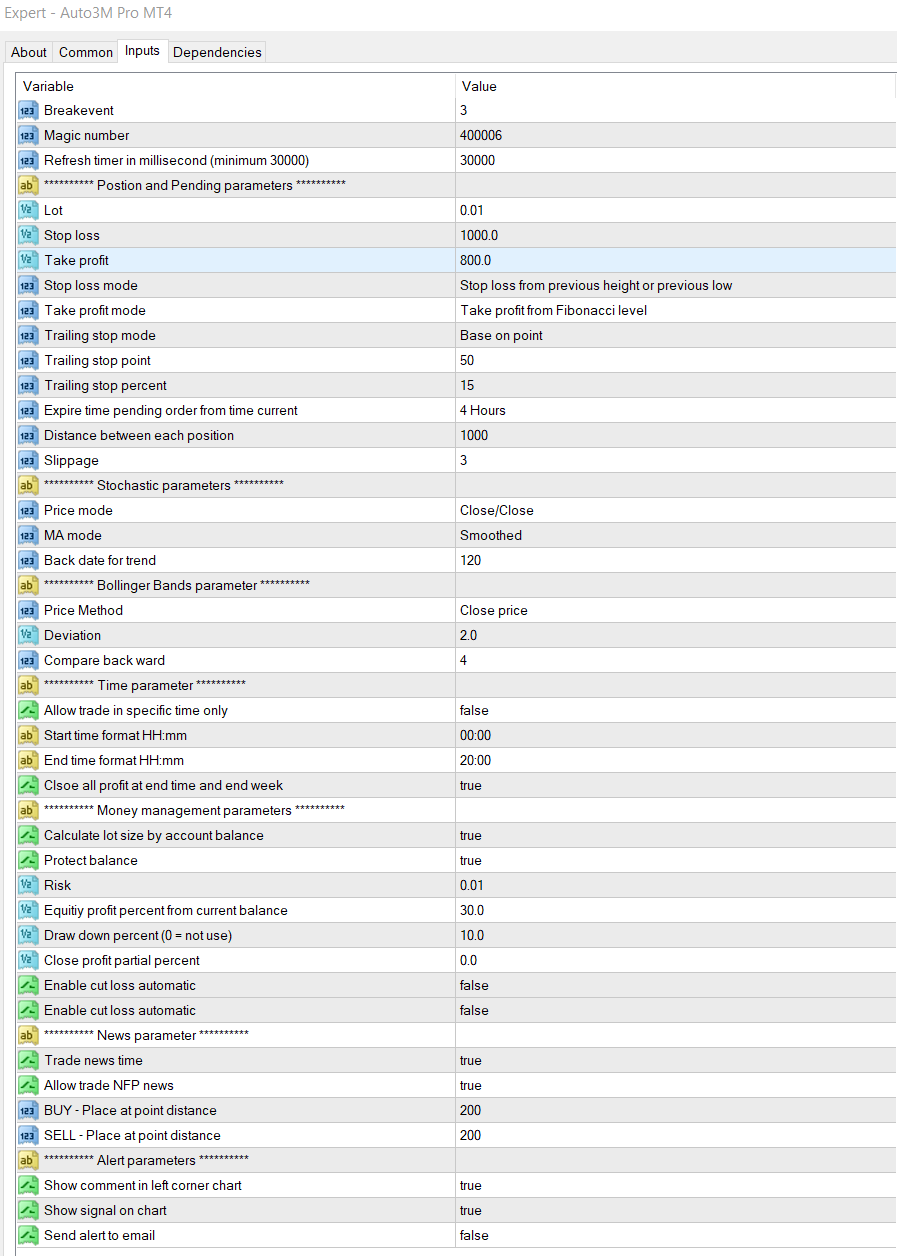Click the double icon beside Deviation
This screenshot has width=897, height=1256.
28,635
